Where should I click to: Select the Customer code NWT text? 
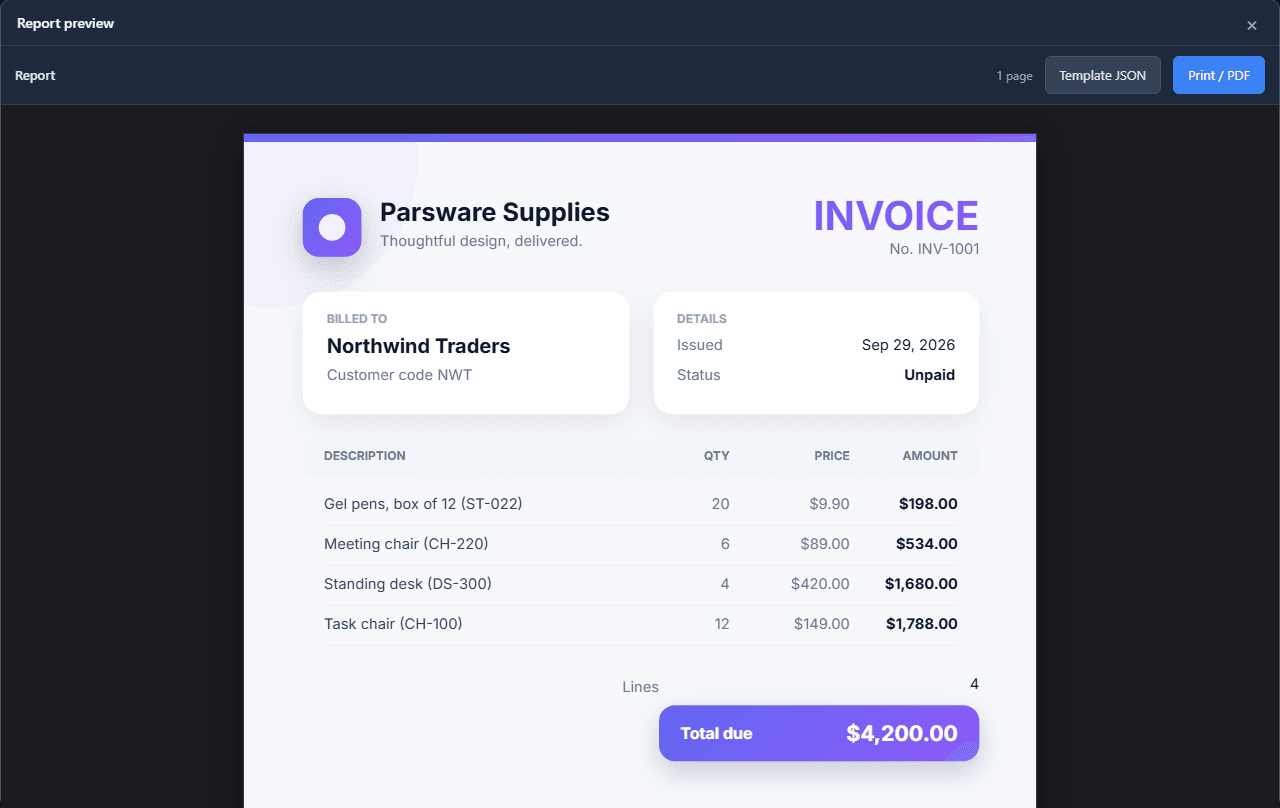coord(399,375)
